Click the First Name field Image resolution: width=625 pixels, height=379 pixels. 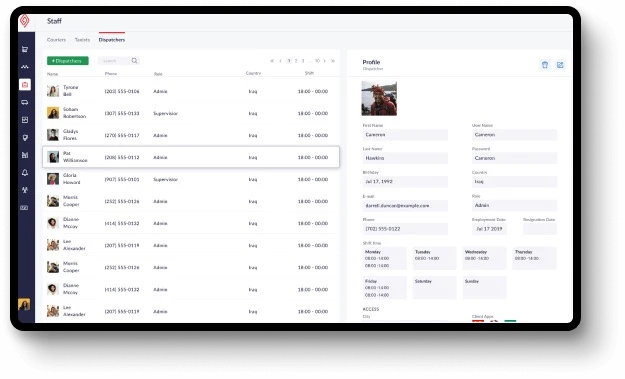tap(405, 135)
